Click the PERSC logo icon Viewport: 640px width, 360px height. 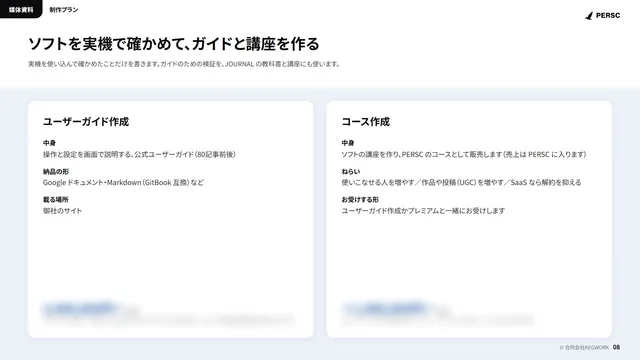(x=589, y=16)
